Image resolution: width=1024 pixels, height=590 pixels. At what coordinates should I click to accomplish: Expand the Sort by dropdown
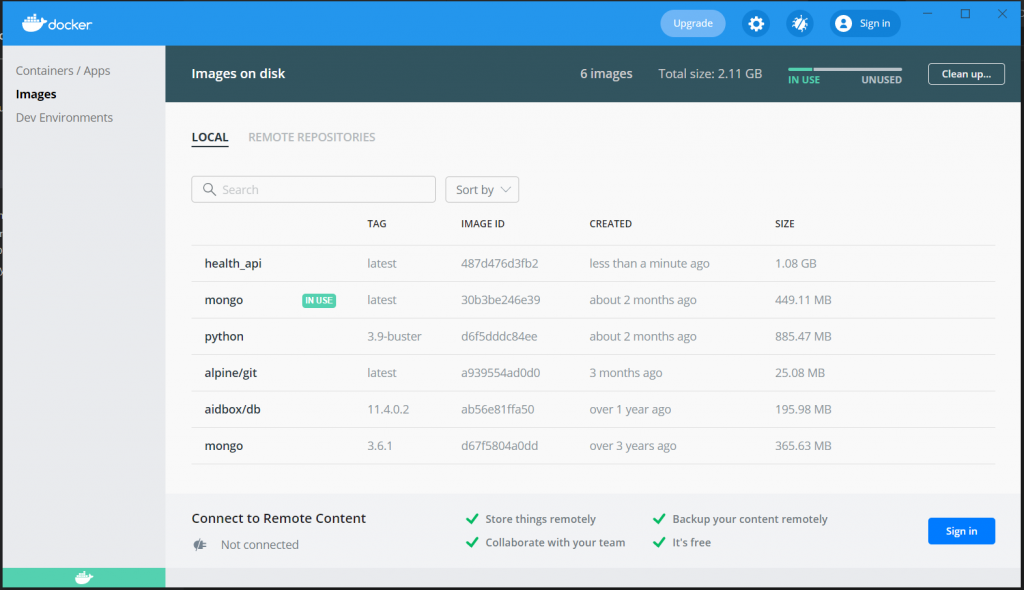pos(482,189)
